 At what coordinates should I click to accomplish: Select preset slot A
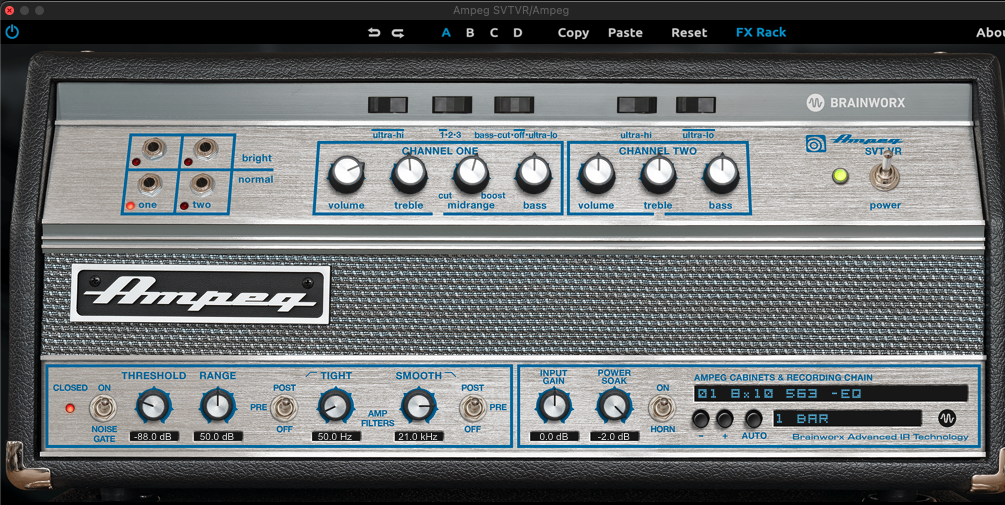pyautogui.click(x=446, y=33)
